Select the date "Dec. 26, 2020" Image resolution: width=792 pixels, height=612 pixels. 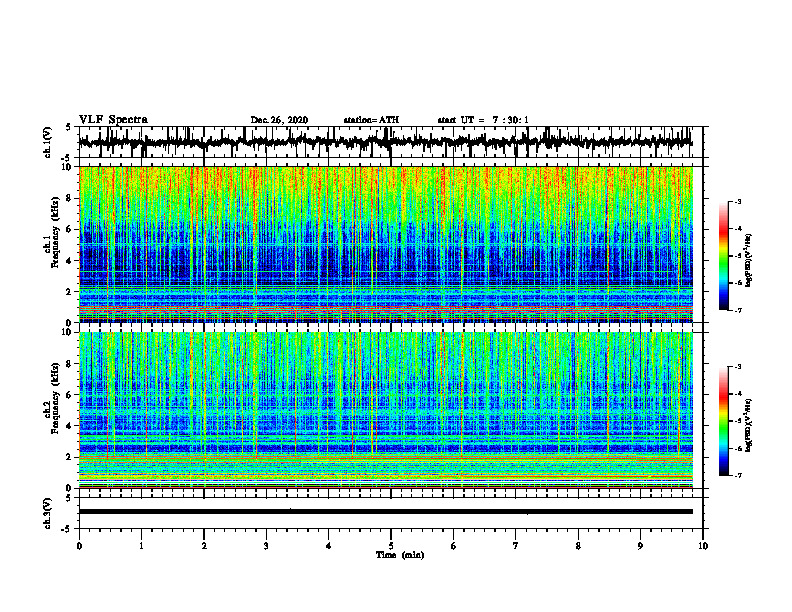point(279,120)
